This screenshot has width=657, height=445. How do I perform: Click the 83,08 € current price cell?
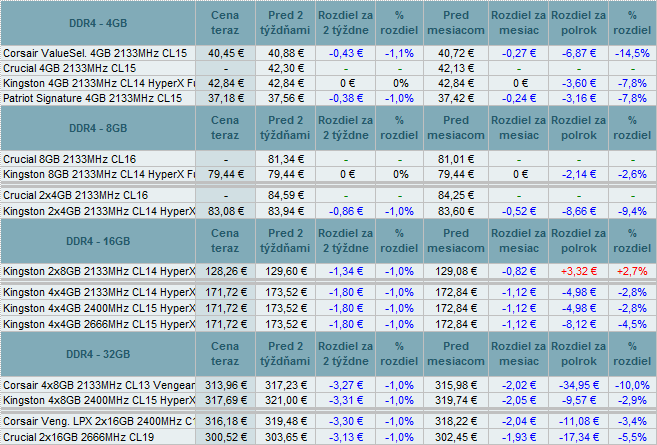point(226,211)
